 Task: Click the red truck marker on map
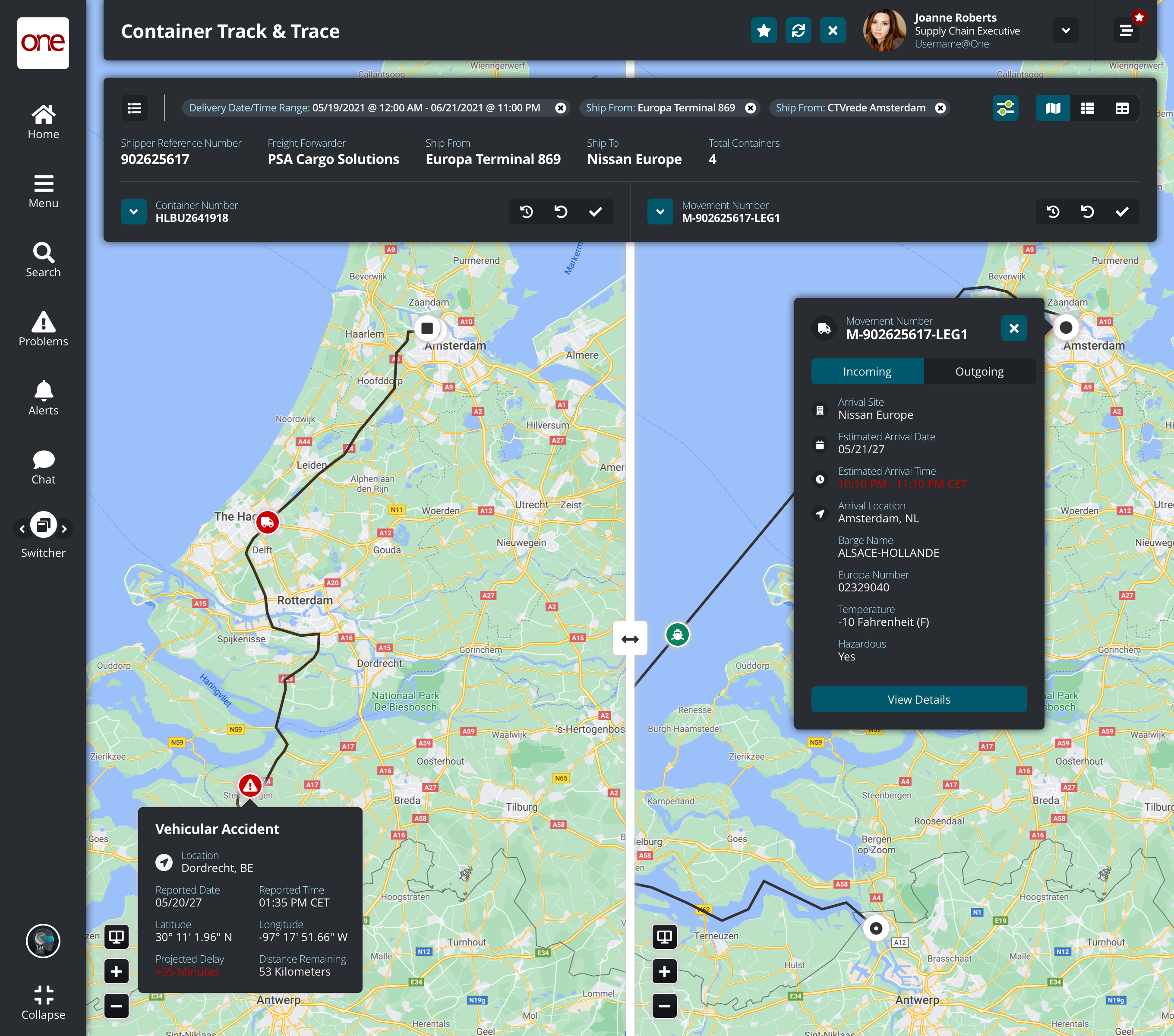click(267, 522)
